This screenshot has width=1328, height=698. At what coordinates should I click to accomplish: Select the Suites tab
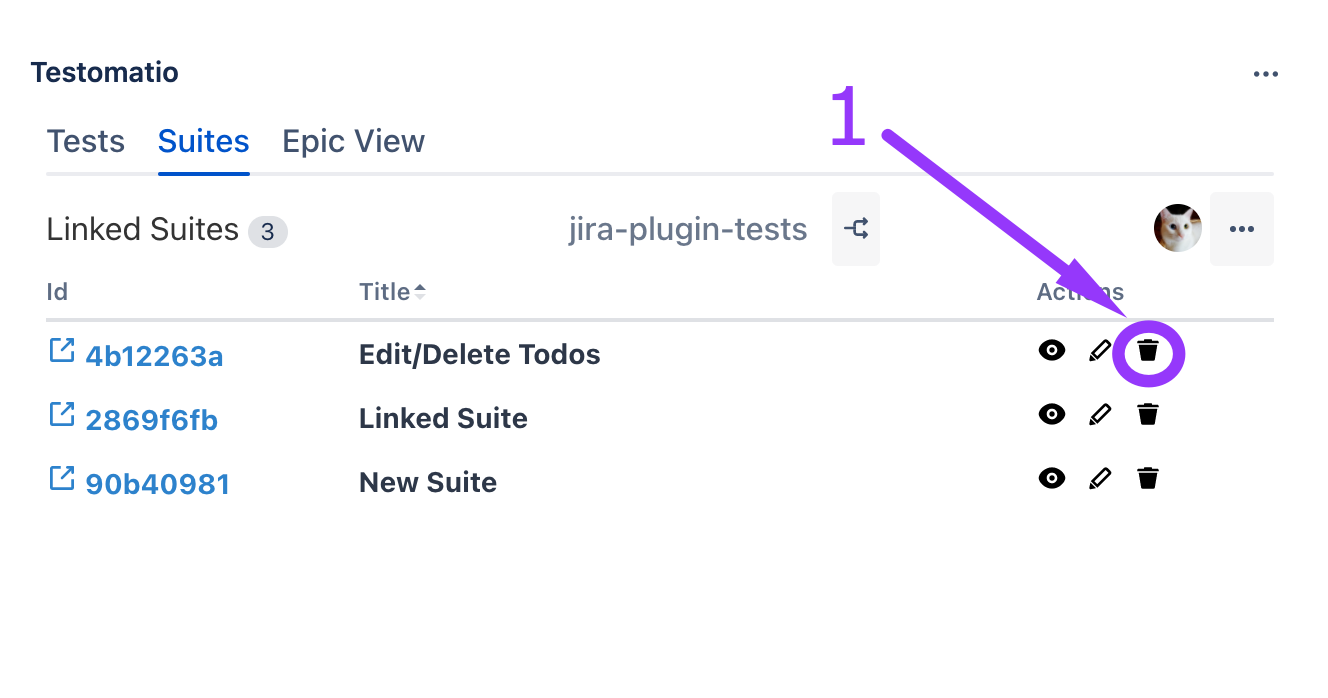203,141
